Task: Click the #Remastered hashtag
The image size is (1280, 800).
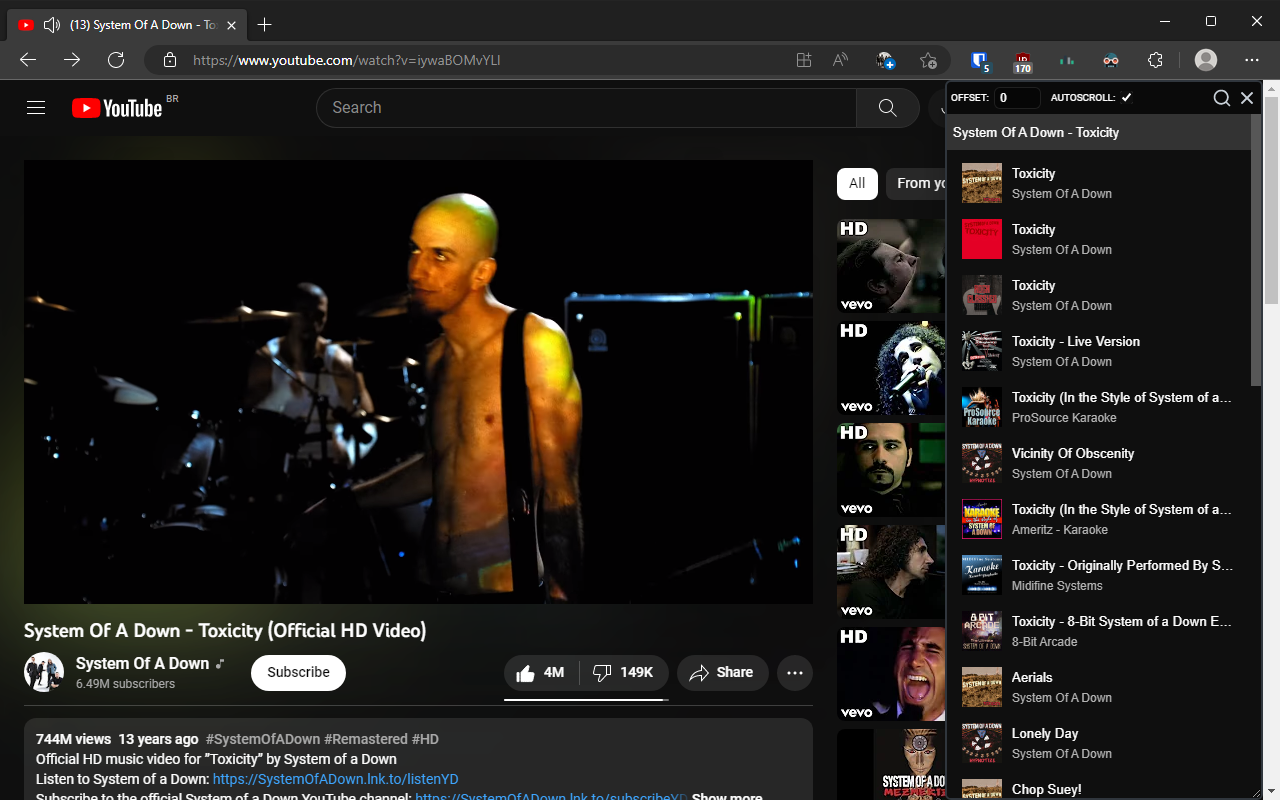Action: click(x=366, y=739)
